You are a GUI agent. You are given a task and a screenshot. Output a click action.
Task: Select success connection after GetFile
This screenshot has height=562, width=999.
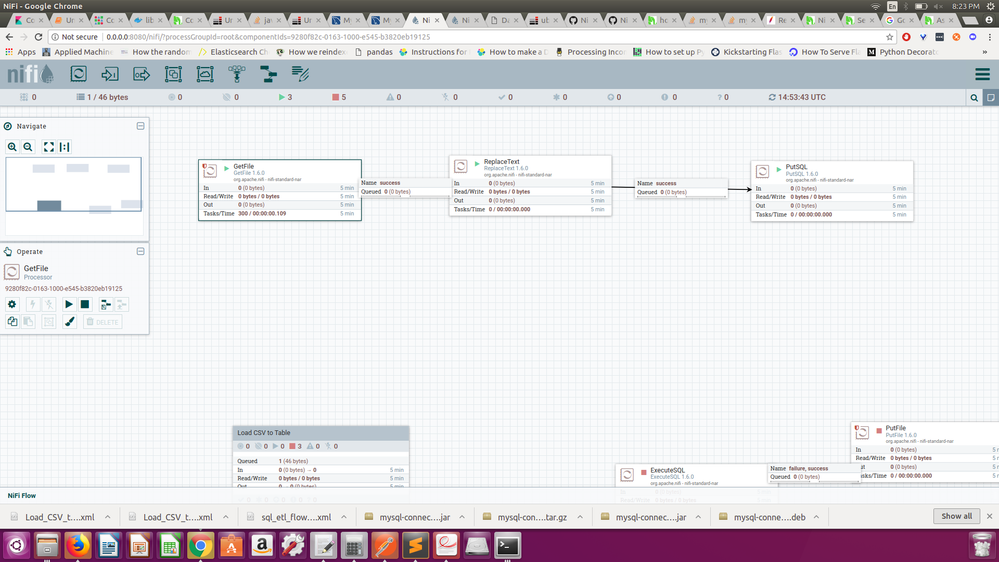[x=405, y=187]
